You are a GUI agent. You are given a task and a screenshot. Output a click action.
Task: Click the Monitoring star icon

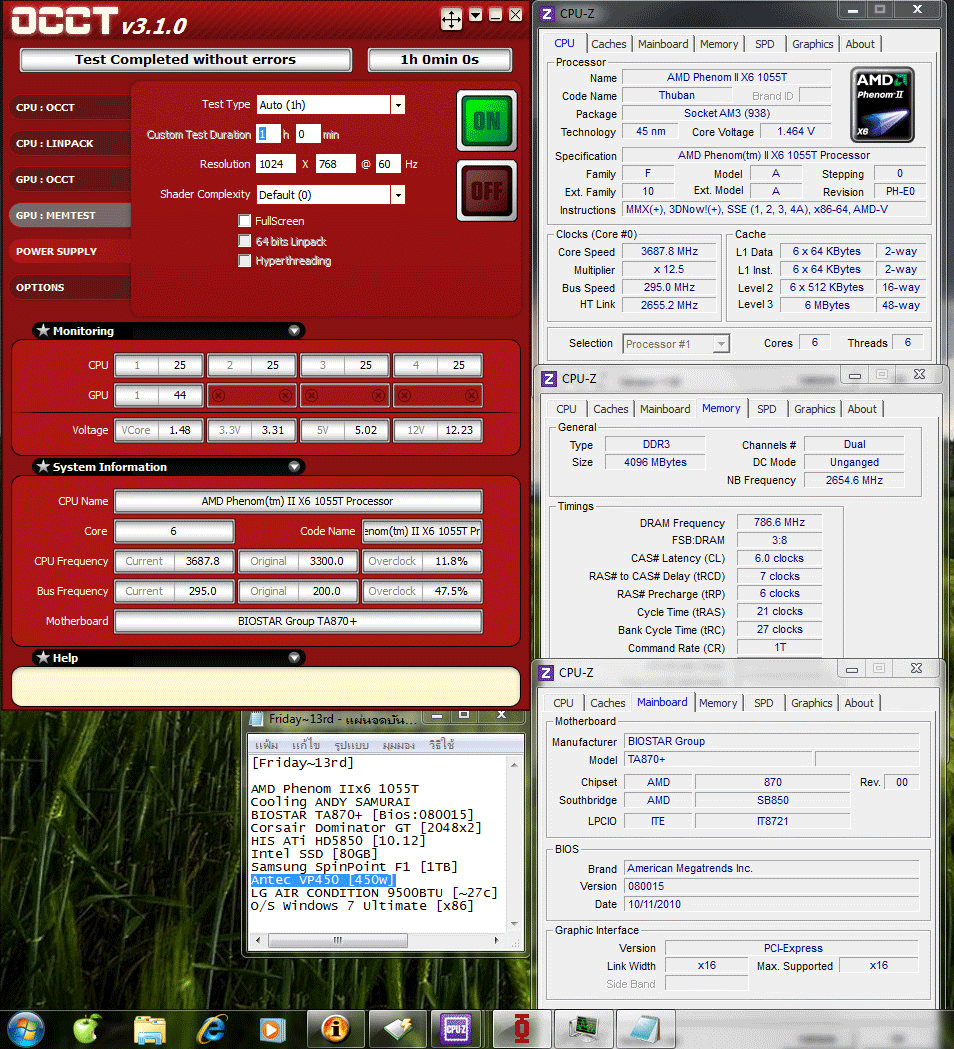43,330
